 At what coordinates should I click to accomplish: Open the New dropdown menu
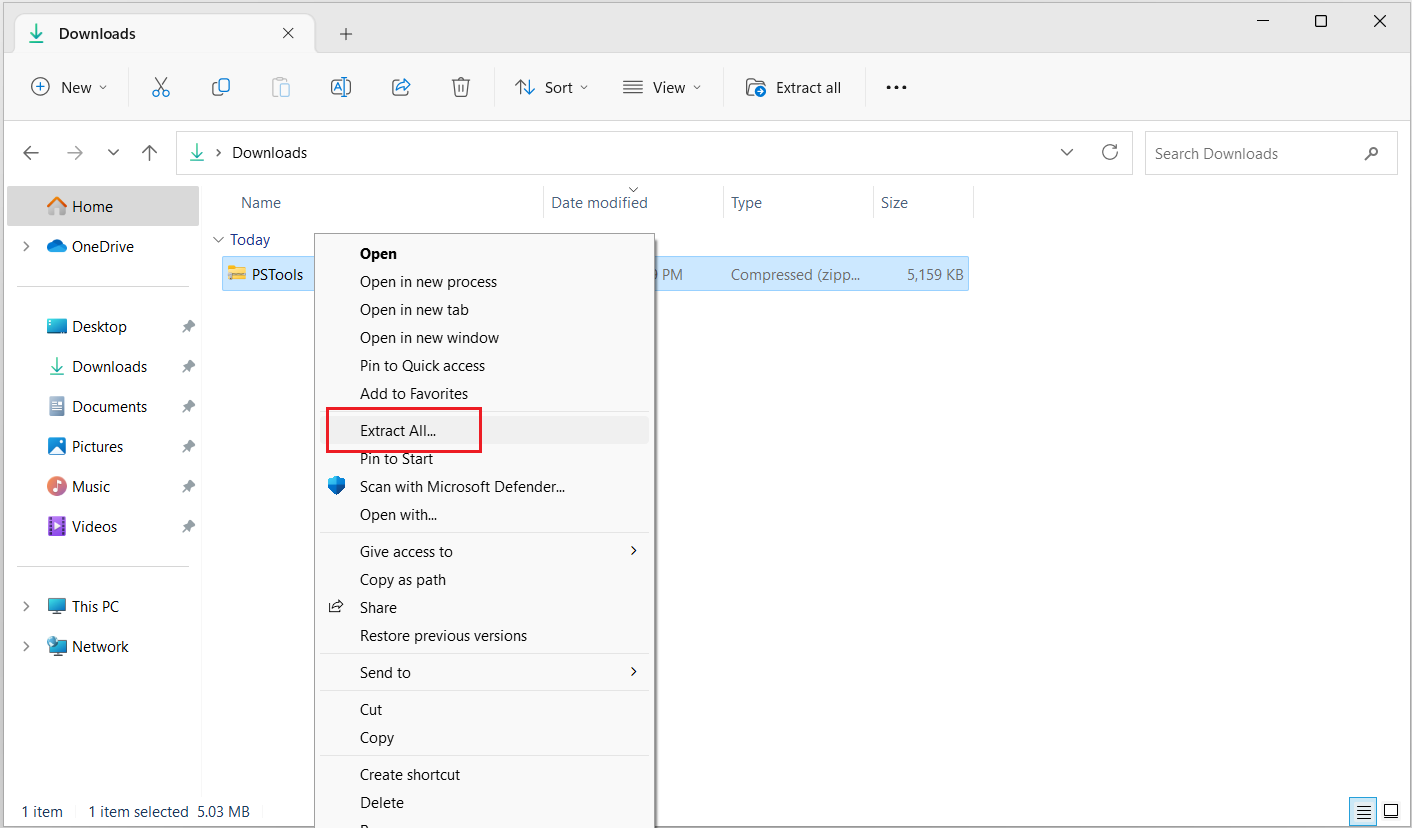[69, 88]
